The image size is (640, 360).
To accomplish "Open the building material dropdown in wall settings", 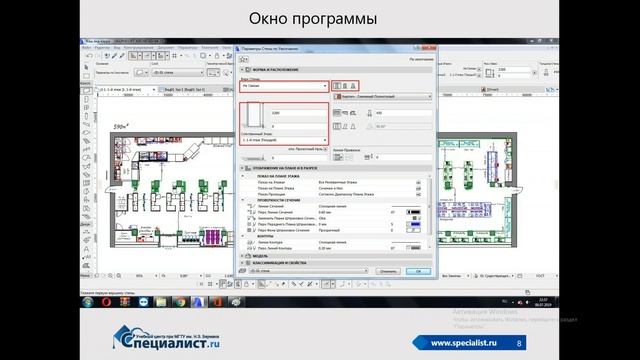I will 382,97.
